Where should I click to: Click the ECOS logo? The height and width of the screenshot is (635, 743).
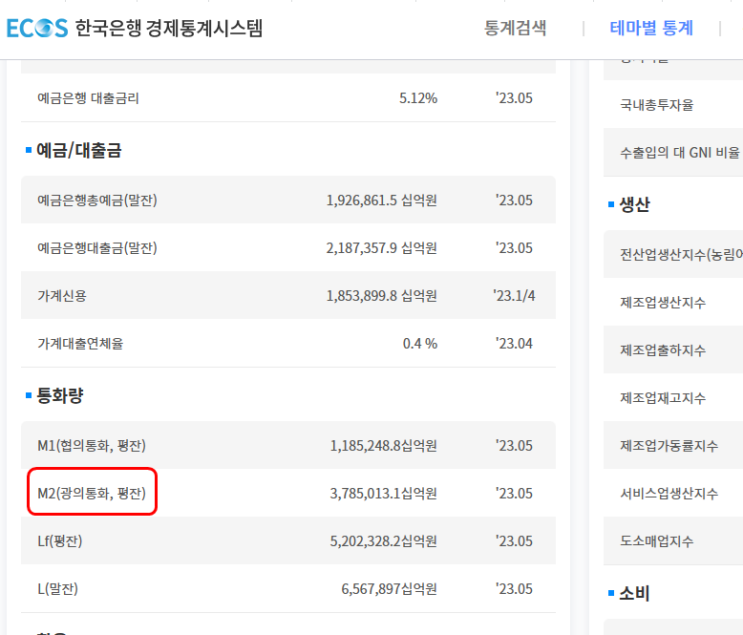(37, 28)
